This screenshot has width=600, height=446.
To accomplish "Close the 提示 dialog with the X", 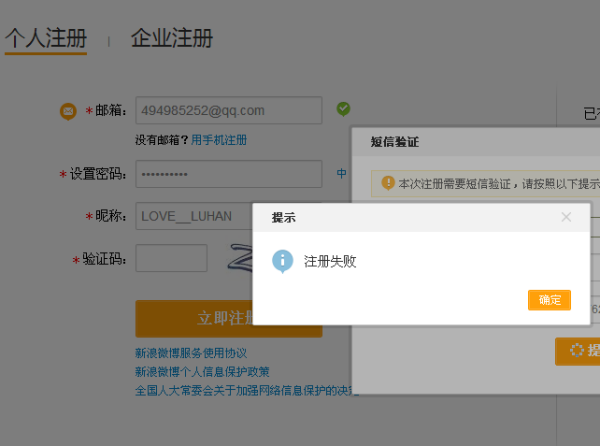I will pyautogui.click(x=566, y=217).
